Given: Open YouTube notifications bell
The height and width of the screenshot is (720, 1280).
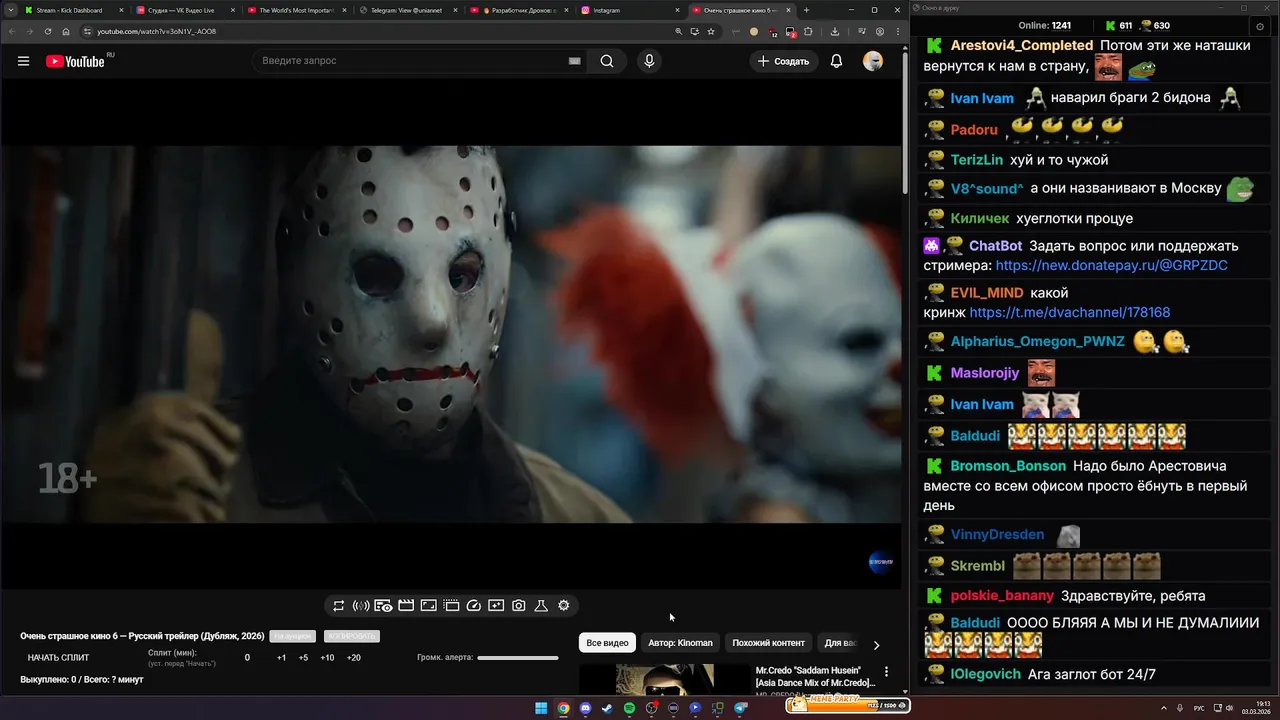Looking at the screenshot, I should 836,61.
